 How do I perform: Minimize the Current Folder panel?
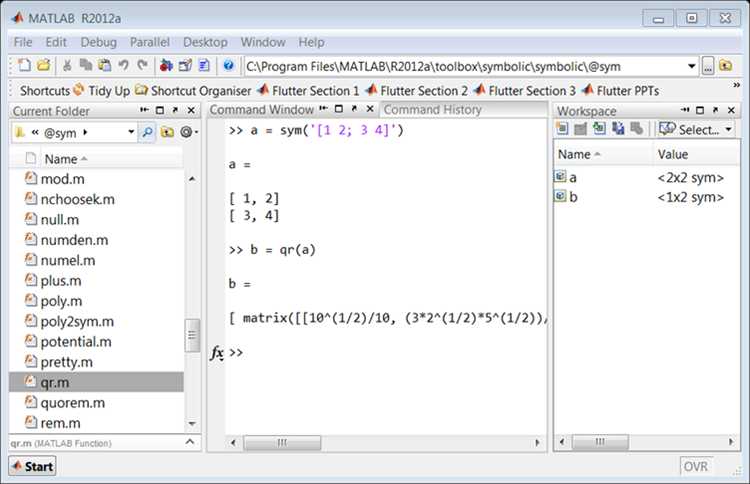click(144, 110)
